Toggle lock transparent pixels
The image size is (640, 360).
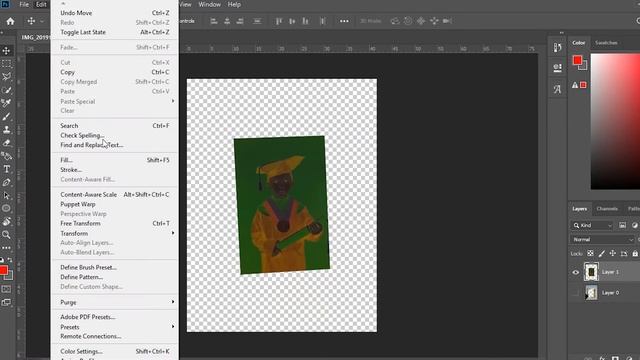click(590, 253)
